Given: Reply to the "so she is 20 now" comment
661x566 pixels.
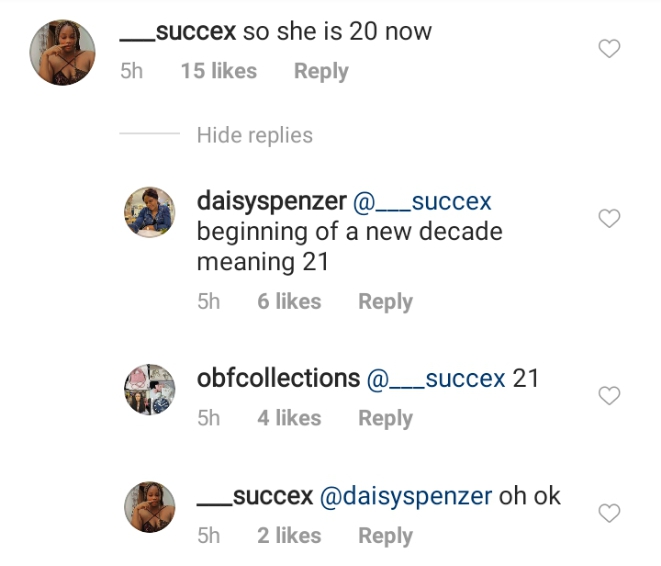Looking at the screenshot, I should [321, 71].
